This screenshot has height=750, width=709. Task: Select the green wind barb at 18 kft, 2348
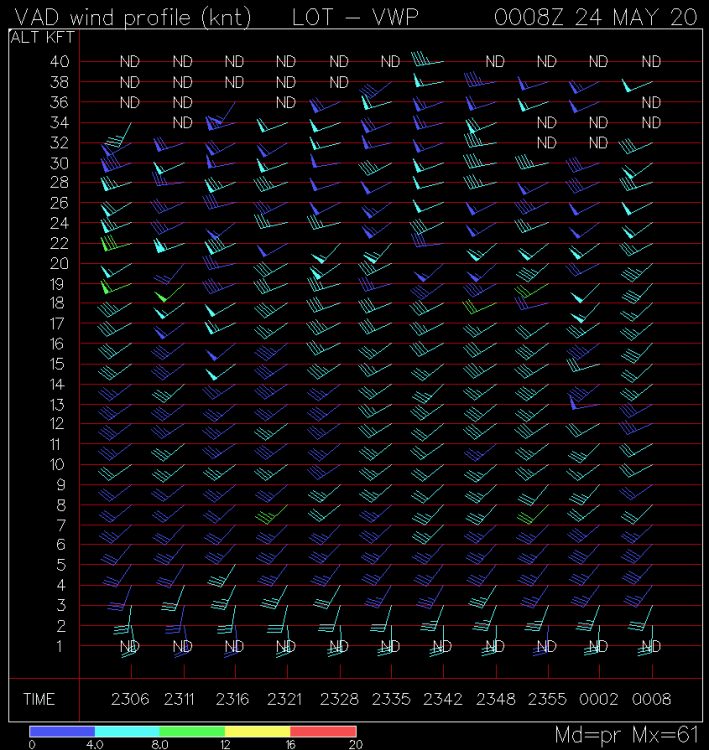point(478,305)
